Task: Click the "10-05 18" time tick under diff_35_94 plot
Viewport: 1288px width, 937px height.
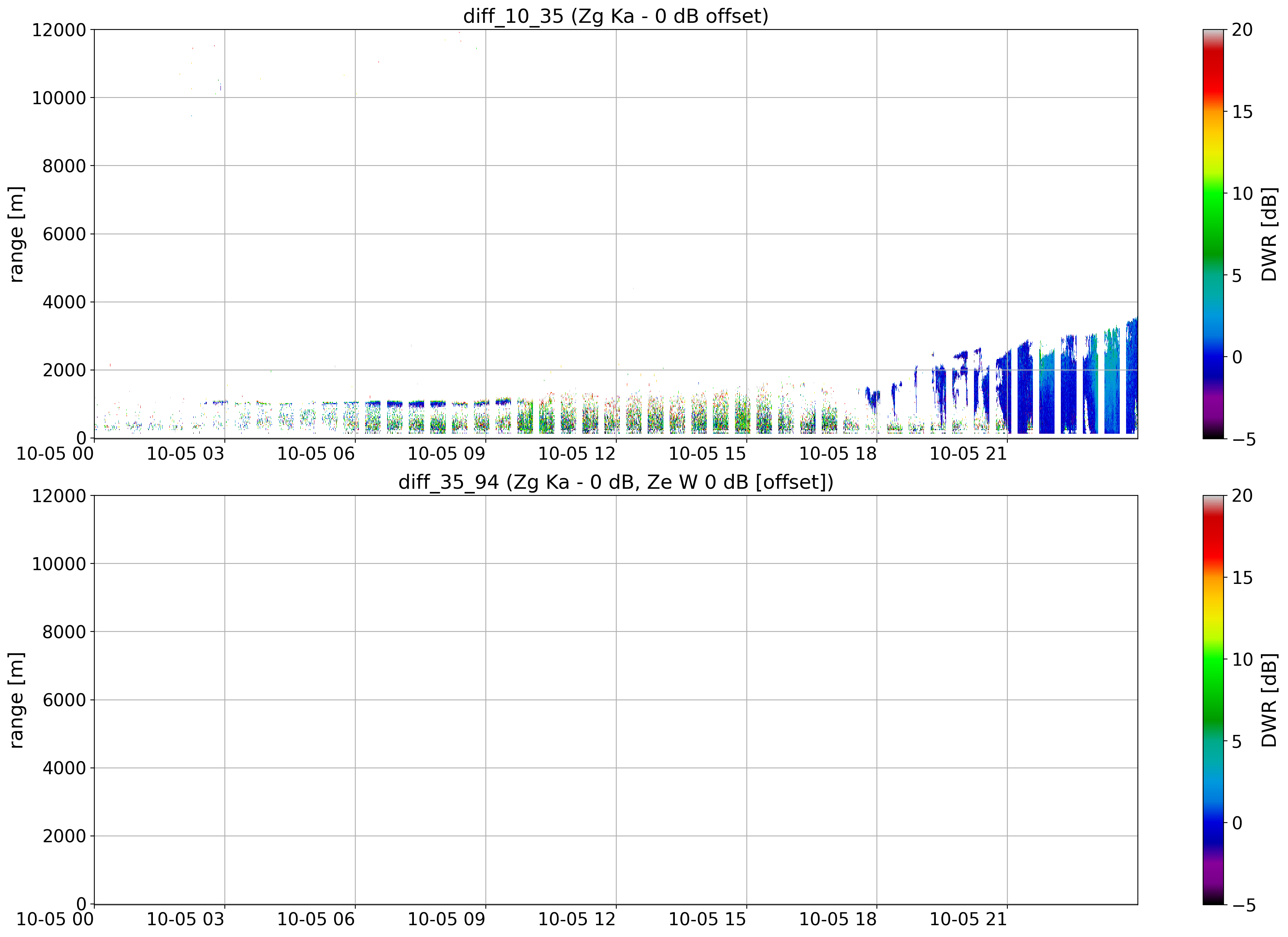Action: click(x=838, y=919)
